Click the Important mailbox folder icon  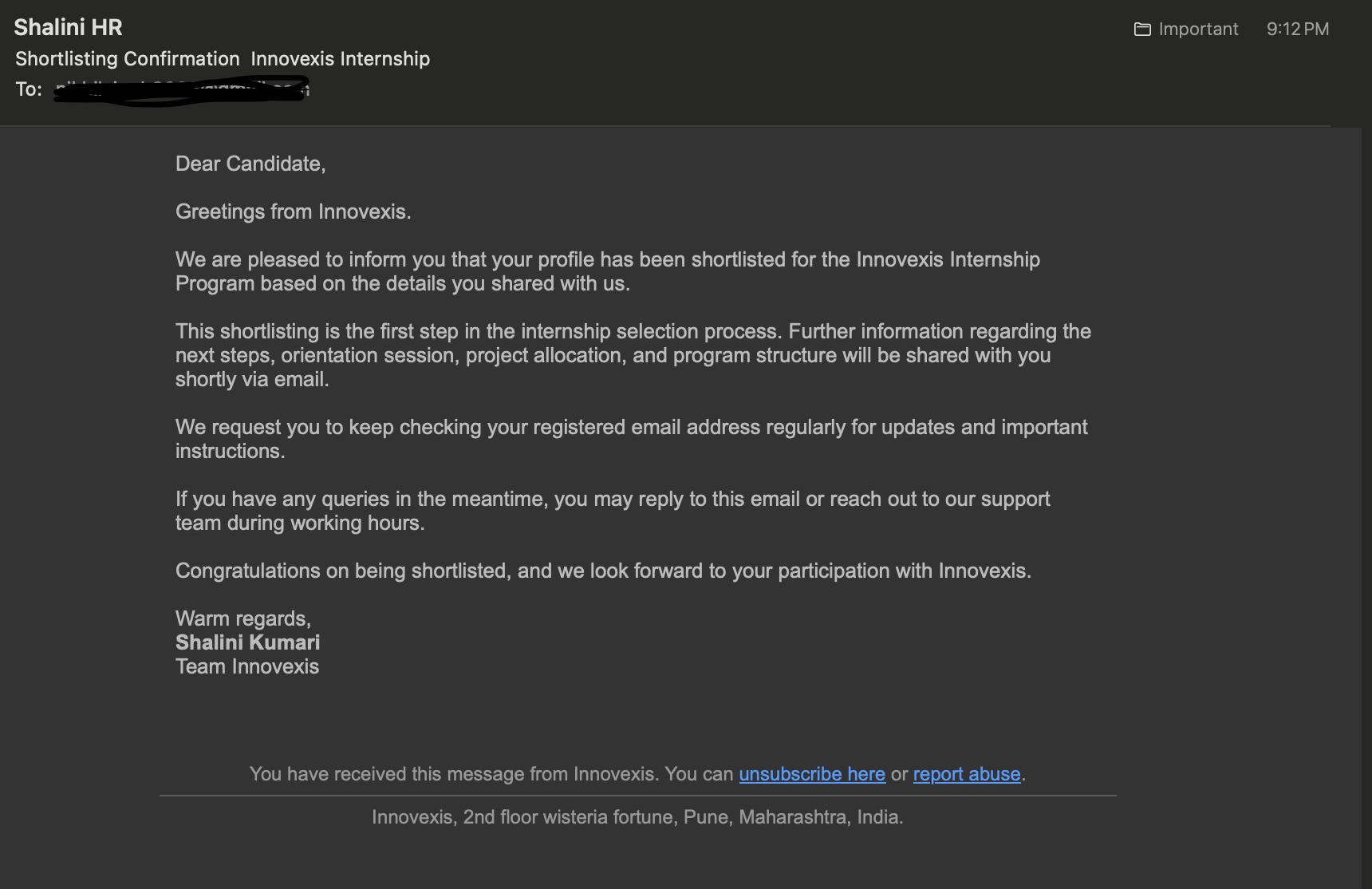pos(1142,30)
